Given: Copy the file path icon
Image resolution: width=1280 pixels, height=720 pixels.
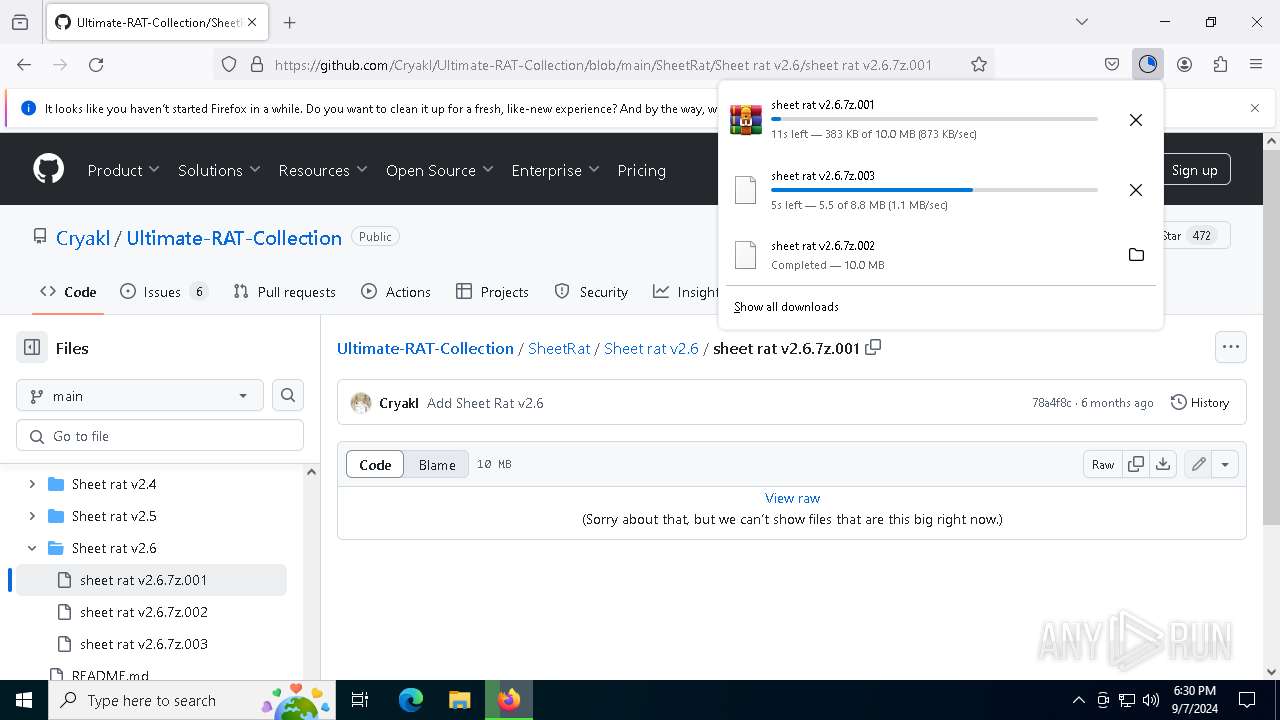Looking at the screenshot, I should coord(873,347).
